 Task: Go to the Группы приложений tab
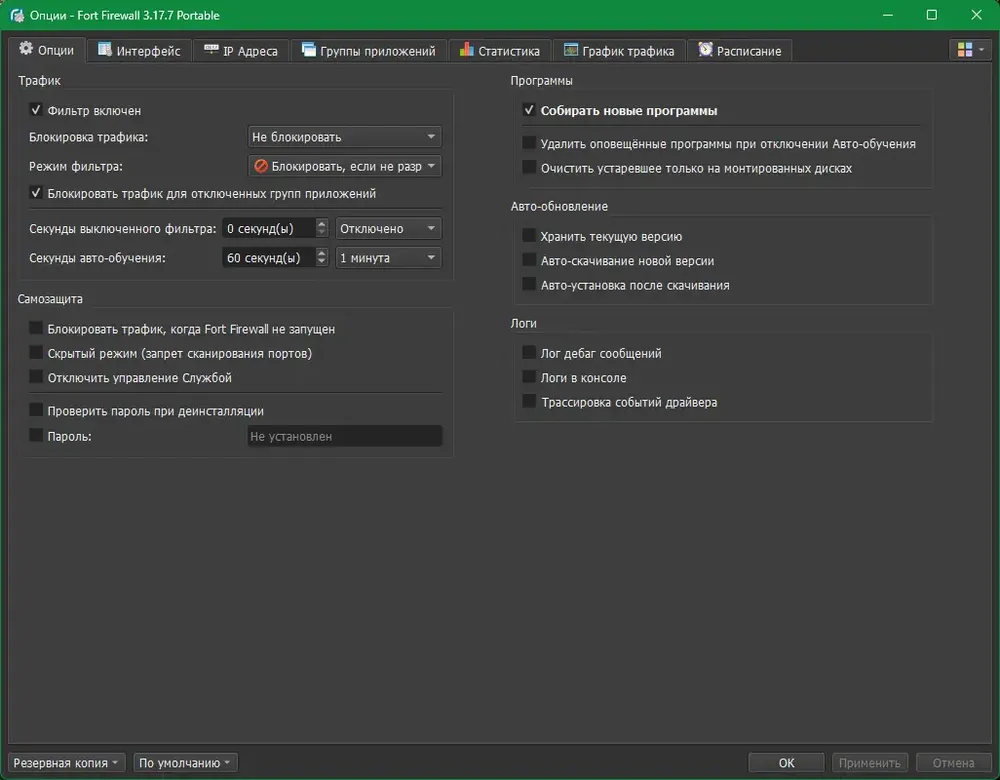click(x=369, y=50)
